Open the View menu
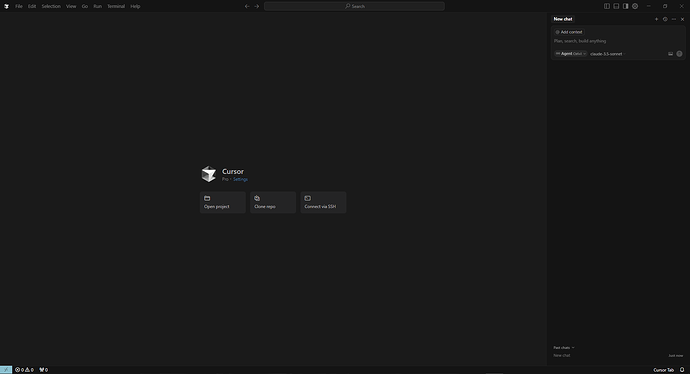 coord(71,6)
